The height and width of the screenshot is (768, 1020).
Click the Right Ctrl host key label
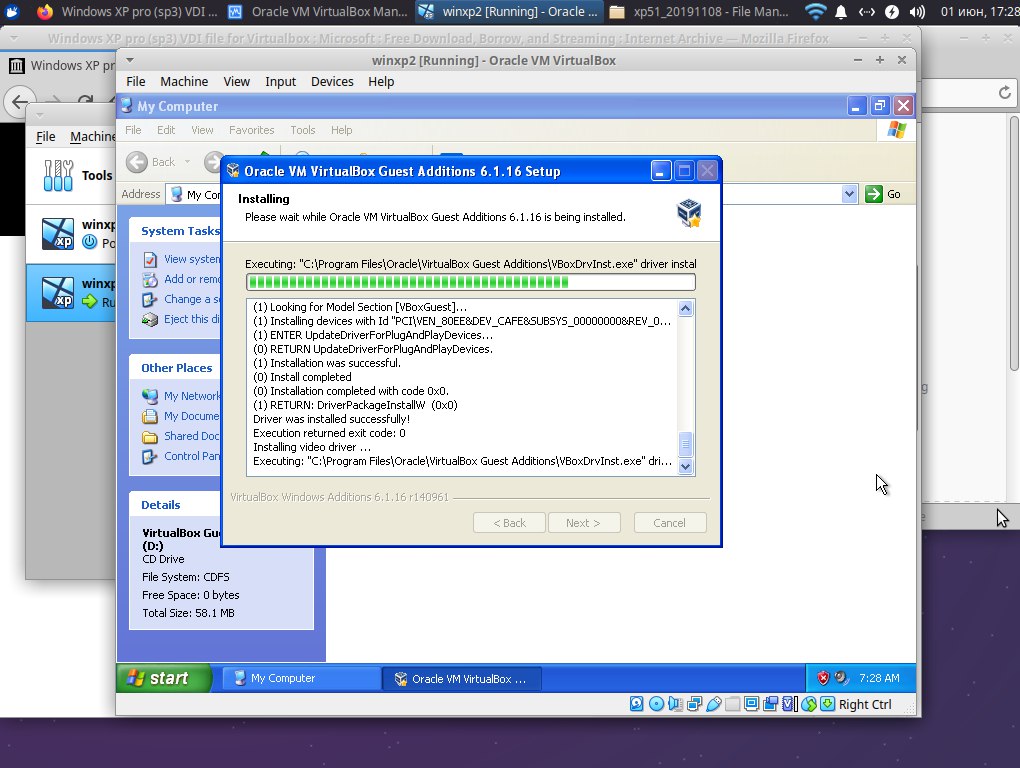pos(865,704)
